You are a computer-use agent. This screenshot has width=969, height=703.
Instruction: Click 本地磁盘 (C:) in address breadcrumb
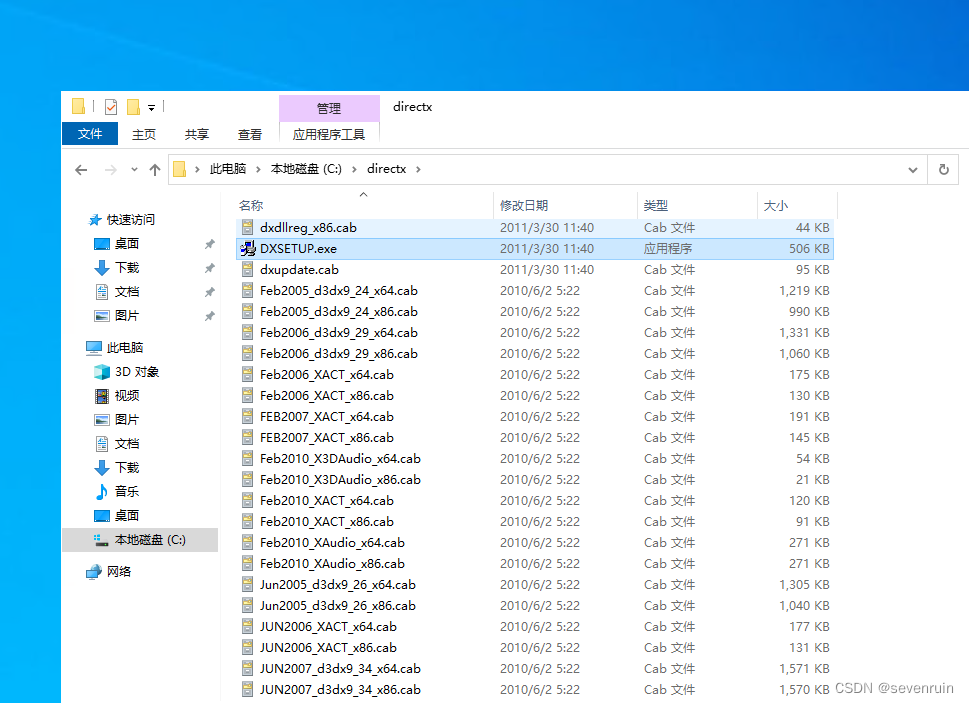coord(311,170)
